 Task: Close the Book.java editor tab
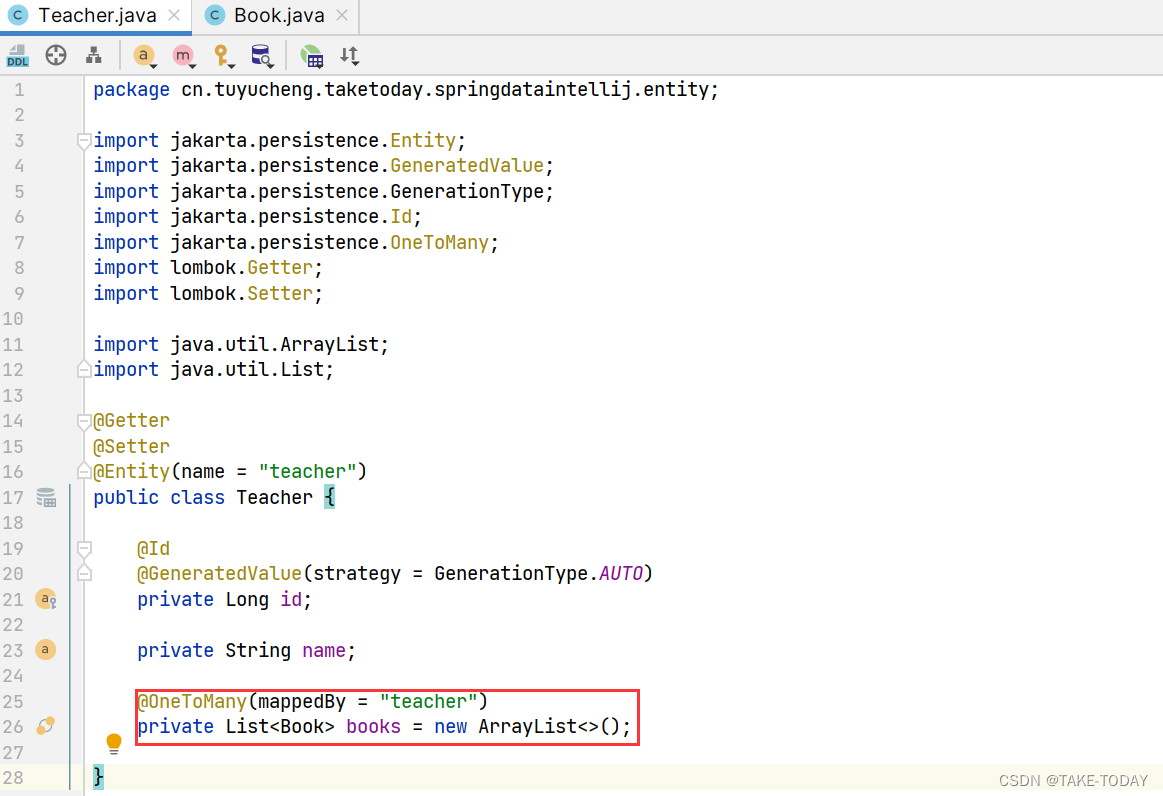click(341, 16)
